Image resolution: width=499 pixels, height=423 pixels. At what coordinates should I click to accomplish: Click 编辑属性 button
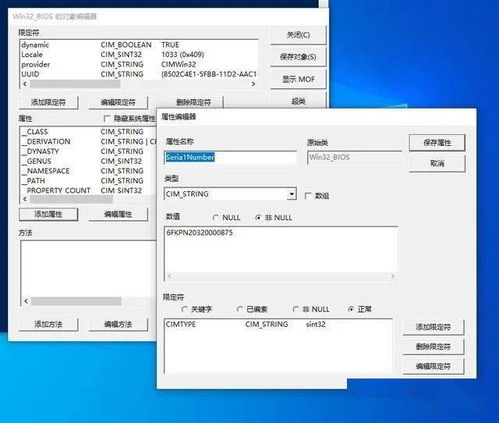point(118,214)
